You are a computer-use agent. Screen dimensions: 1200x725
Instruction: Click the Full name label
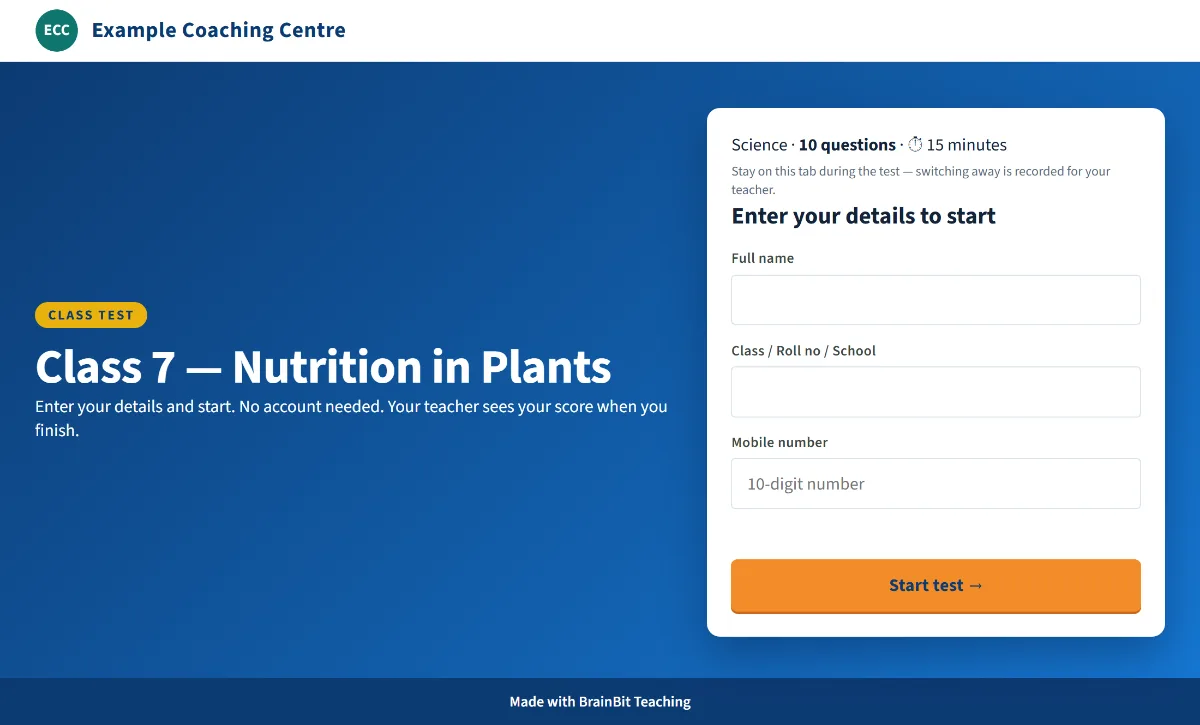(x=762, y=258)
